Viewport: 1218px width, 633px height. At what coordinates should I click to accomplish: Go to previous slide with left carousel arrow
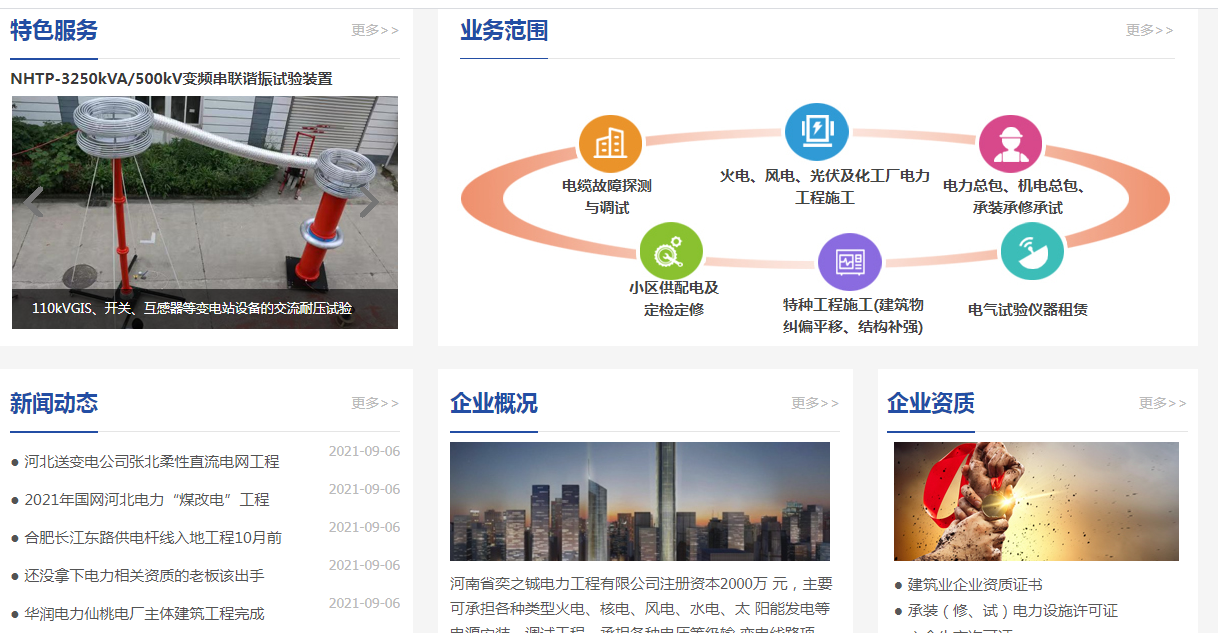point(35,202)
